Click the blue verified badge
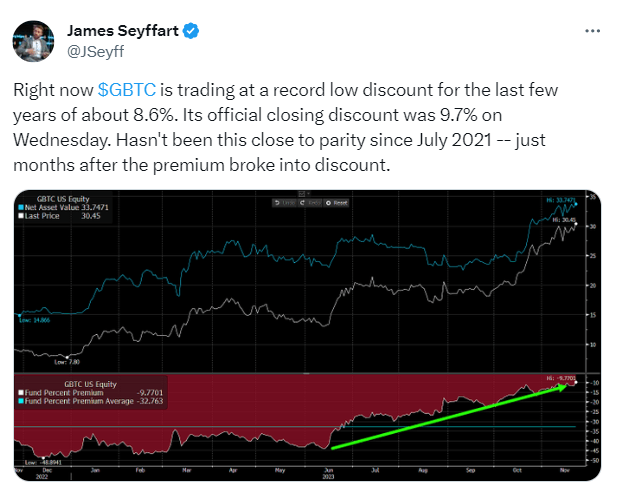This screenshot has width=619, height=502. tap(191, 30)
